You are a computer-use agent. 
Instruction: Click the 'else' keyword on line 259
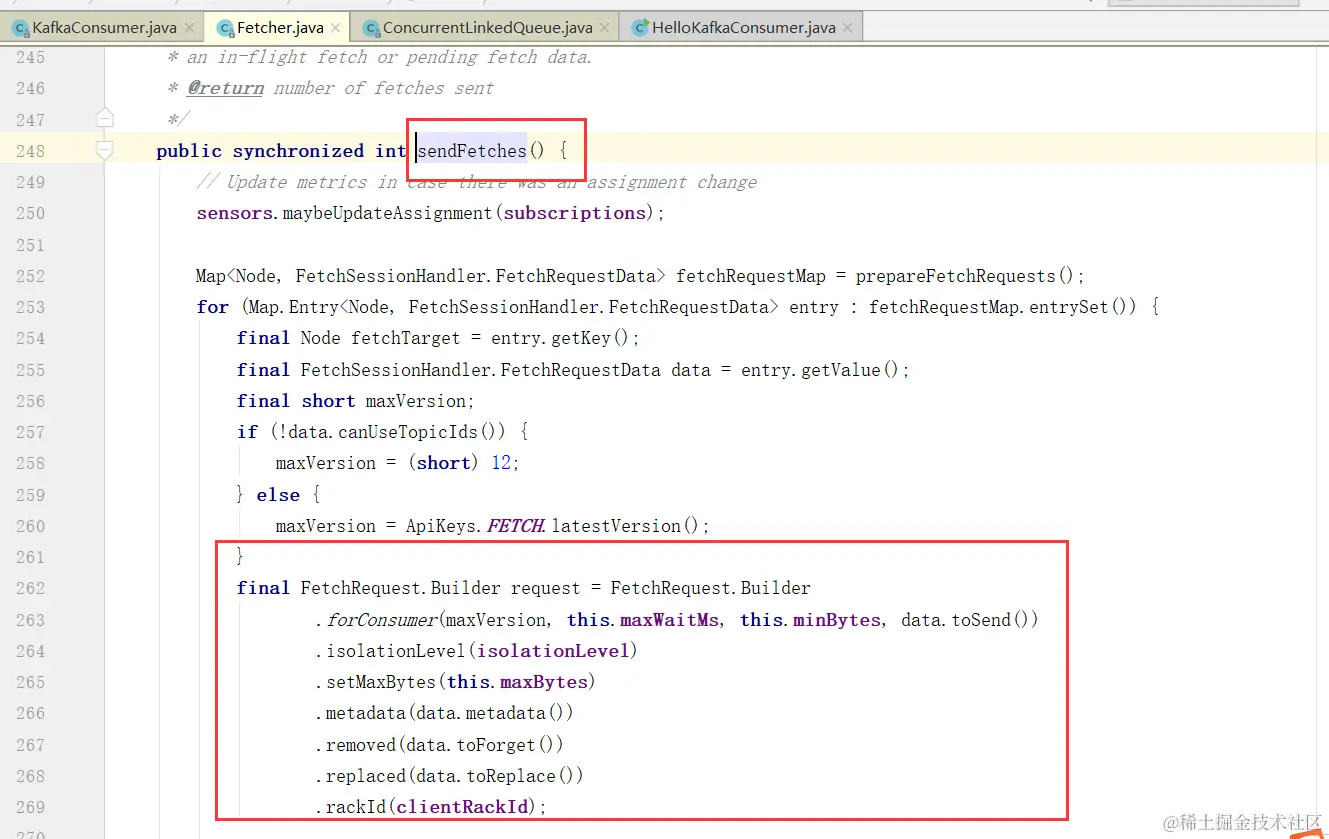pos(278,495)
